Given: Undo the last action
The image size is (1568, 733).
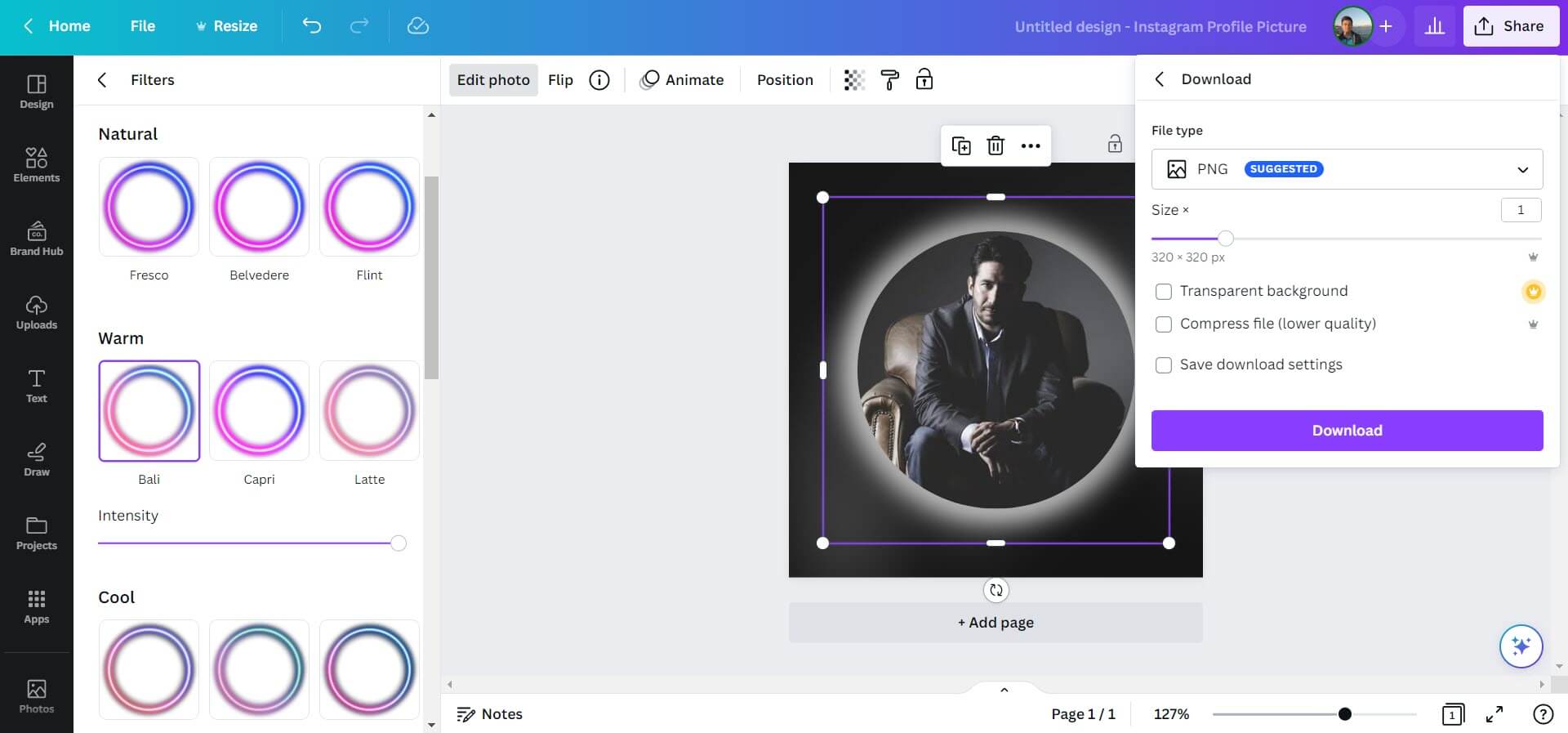Looking at the screenshot, I should point(311,26).
